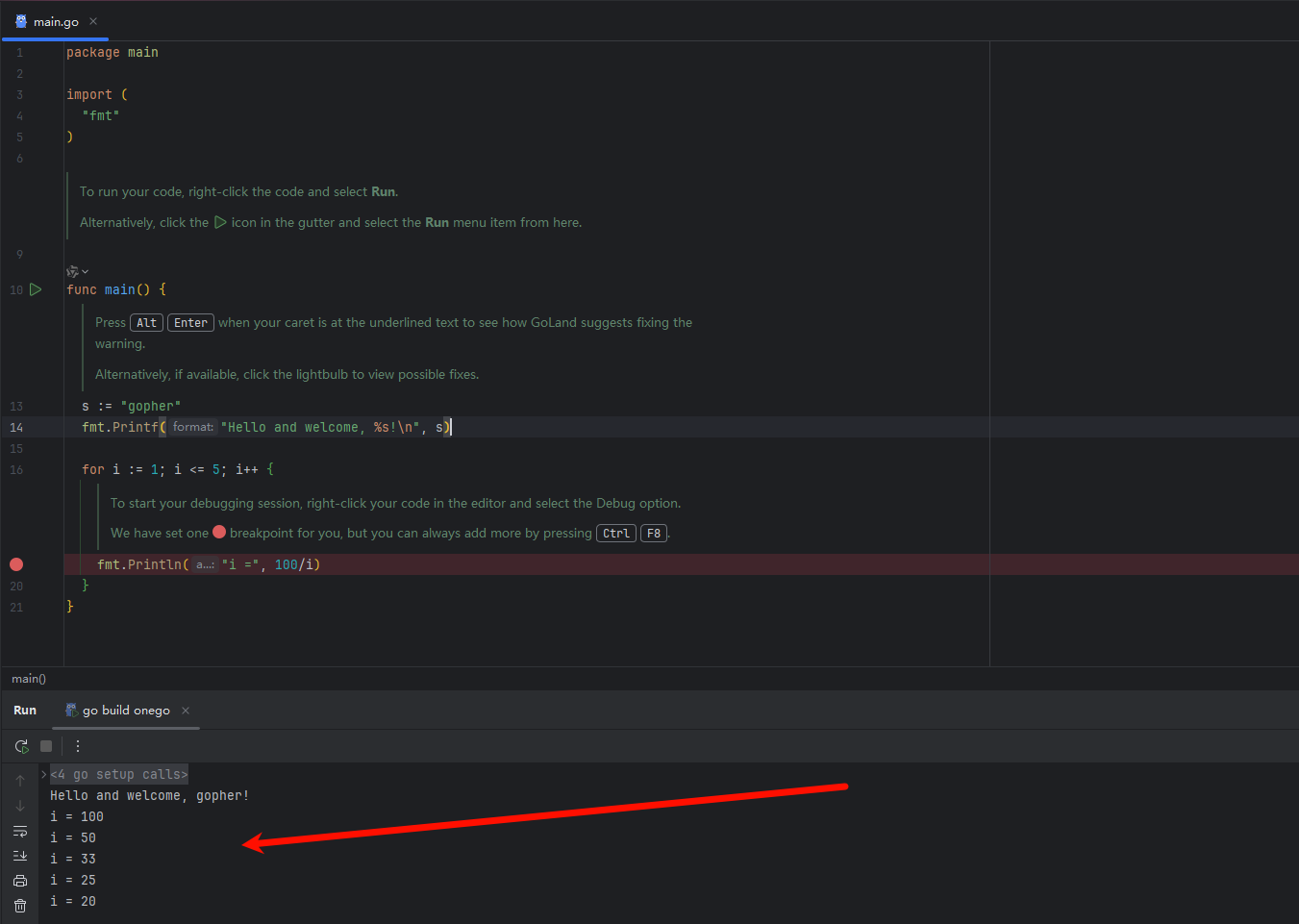
Task: Stop the running process in Run panel
Action: pyautogui.click(x=46, y=746)
